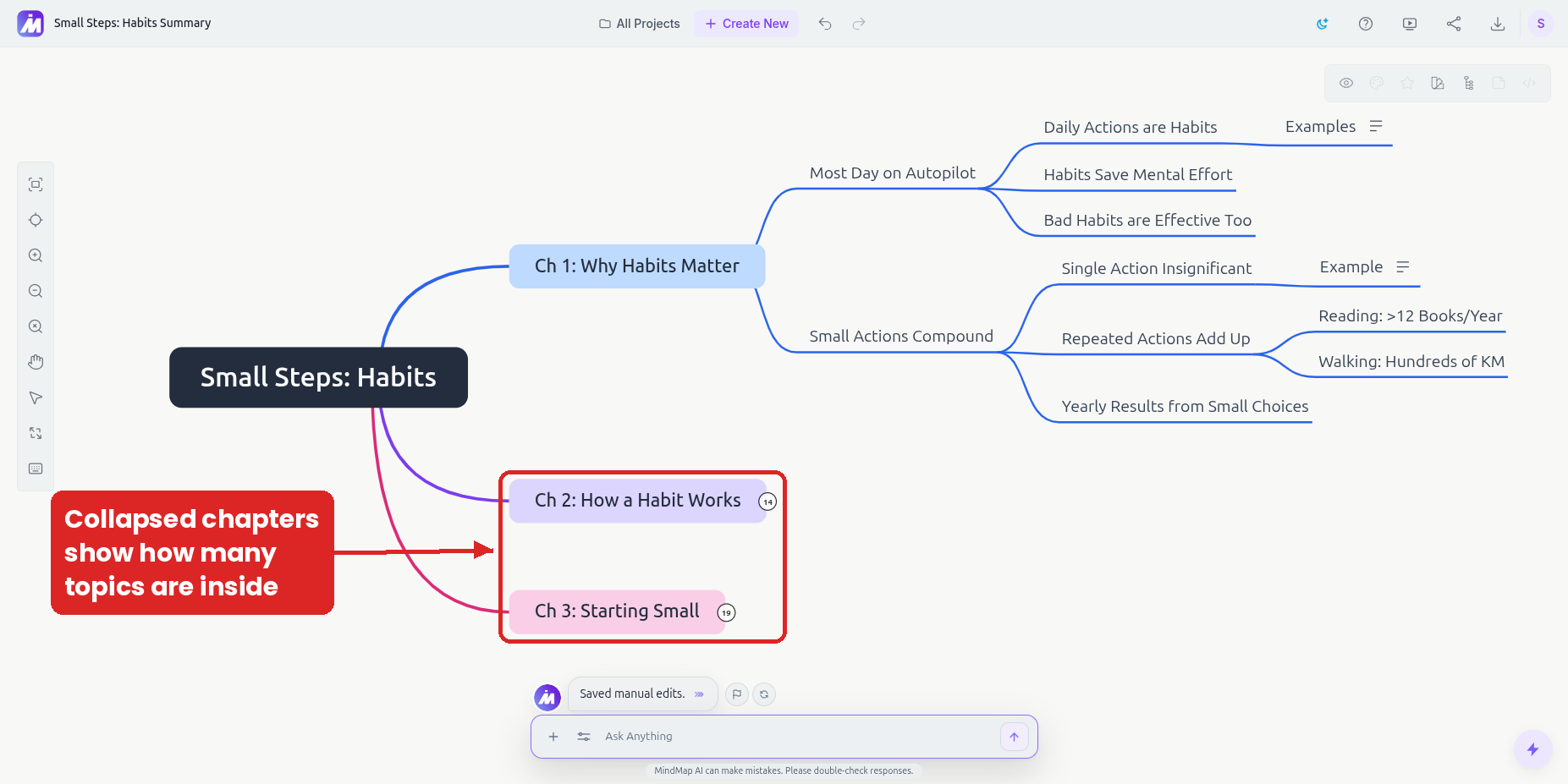Click Ask Anything input field
Screen dimensions: 1568x784
point(795,737)
